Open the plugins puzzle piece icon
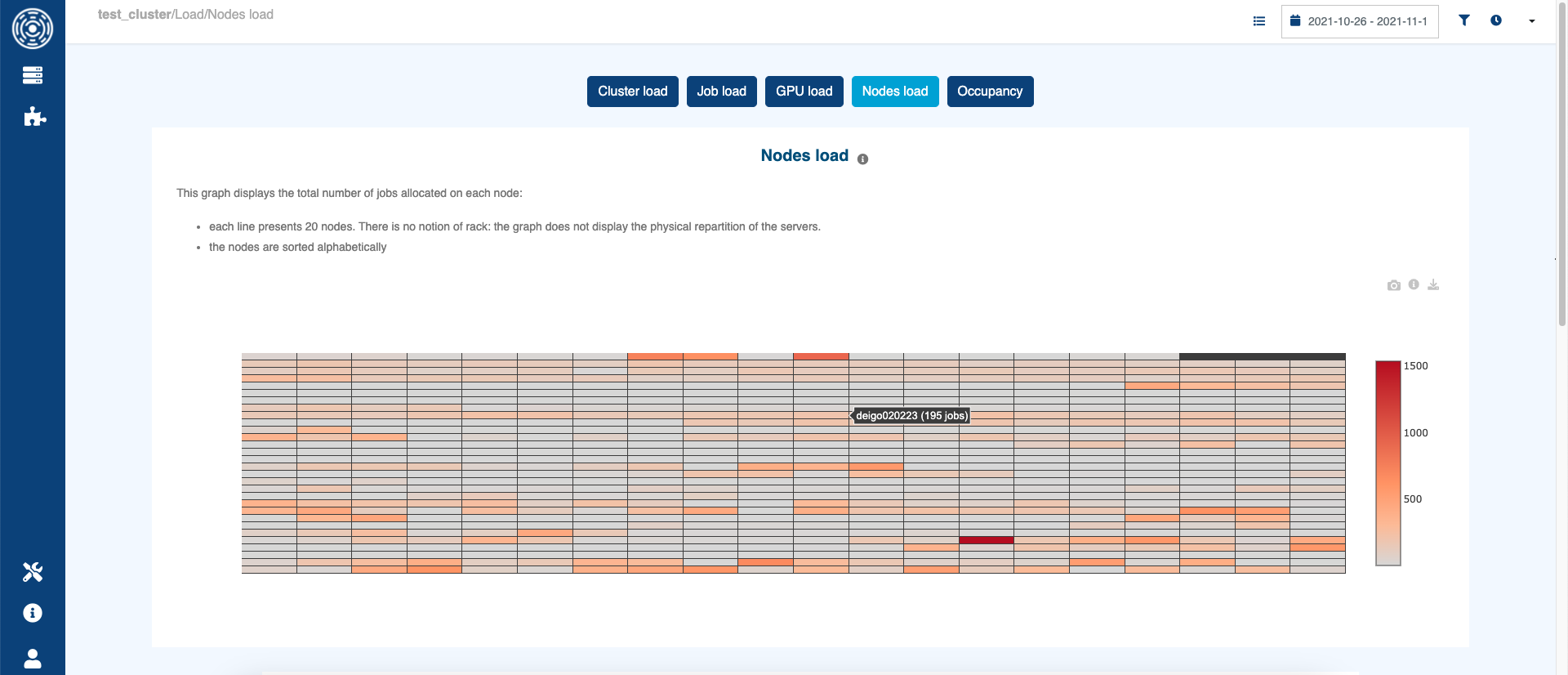This screenshot has height=675, width=1568. click(x=34, y=117)
